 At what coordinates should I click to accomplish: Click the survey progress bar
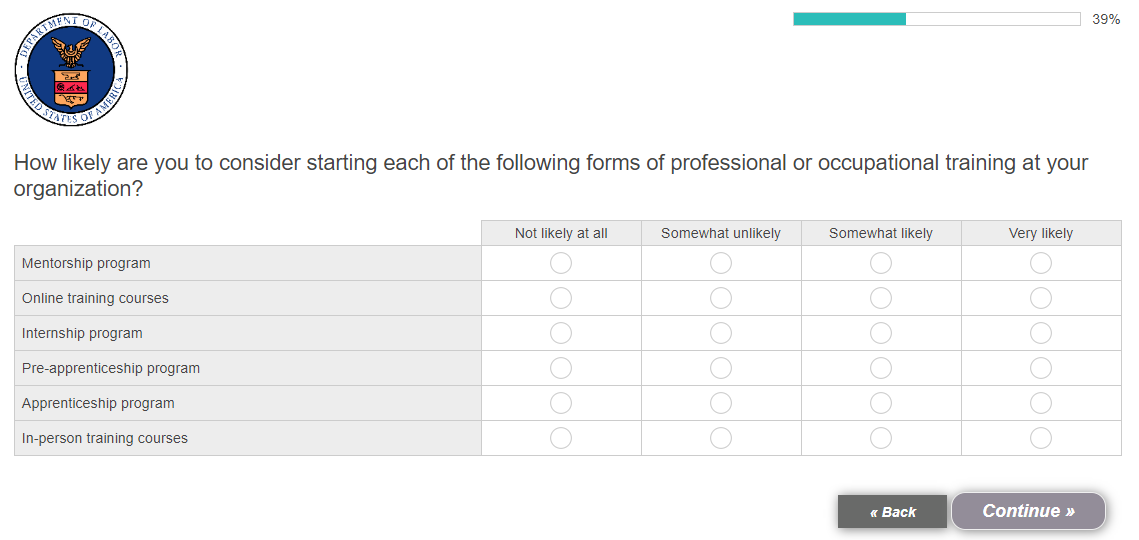936,19
